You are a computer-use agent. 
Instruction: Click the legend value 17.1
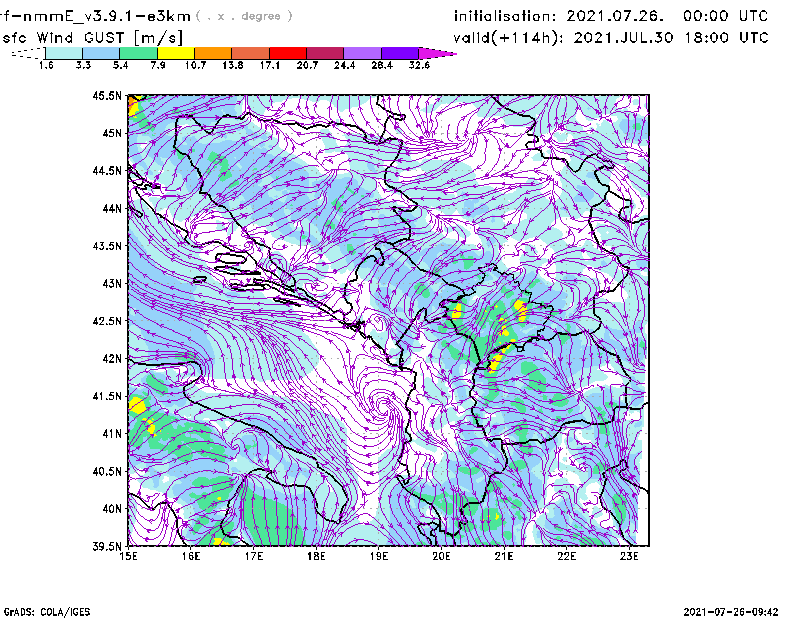pyautogui.click(x=270, y=65)
